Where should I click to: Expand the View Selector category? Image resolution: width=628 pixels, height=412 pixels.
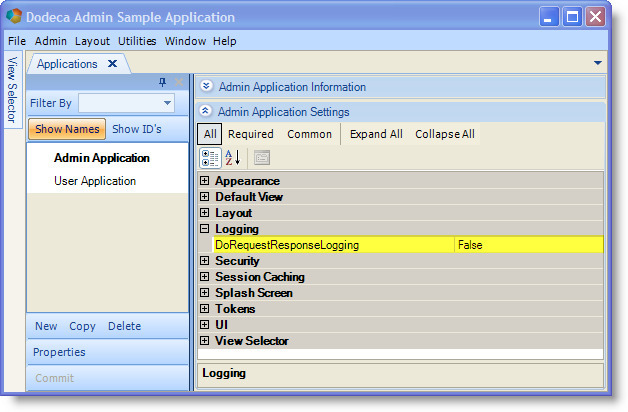coord(204,341)
